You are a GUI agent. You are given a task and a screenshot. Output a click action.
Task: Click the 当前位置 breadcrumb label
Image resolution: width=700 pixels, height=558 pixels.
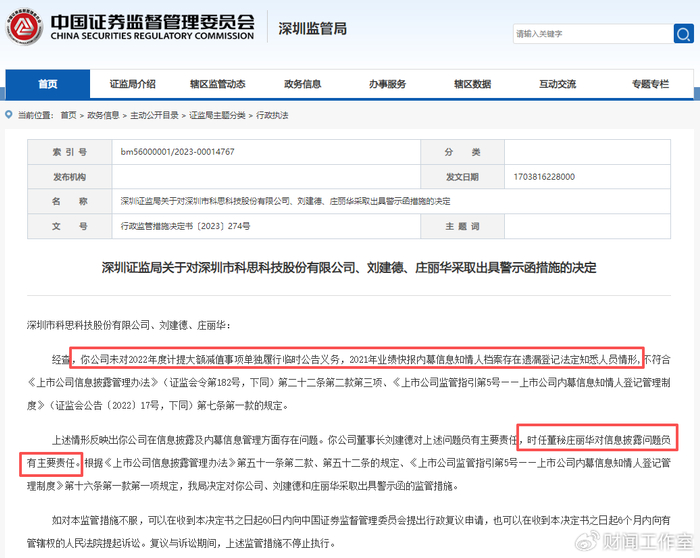tap(35, 115)
